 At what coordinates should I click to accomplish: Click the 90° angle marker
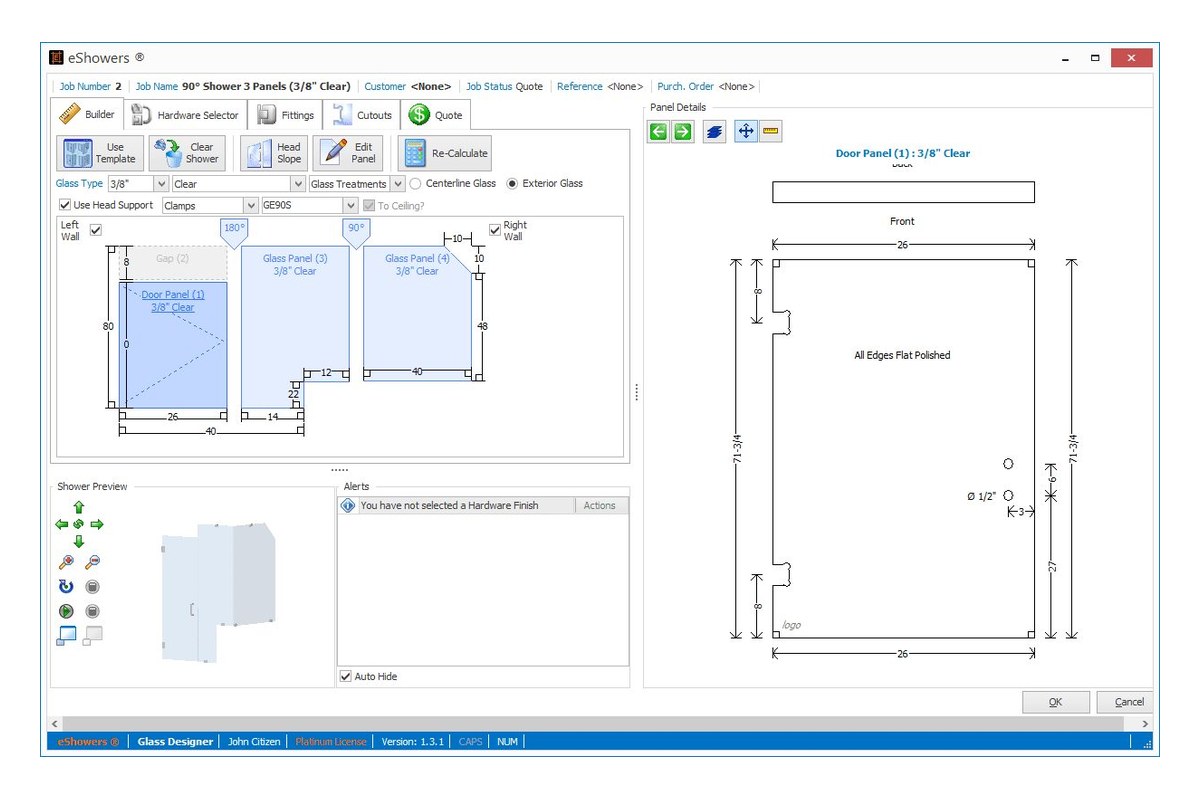coord(356,231)
